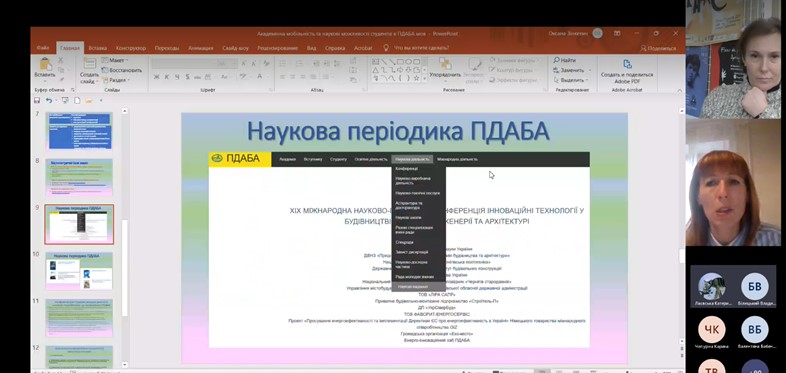Image resolution: width=786 pixels, height=373 pixels.
Task: Click the Поделиться share button
Action: coord(658,48)
